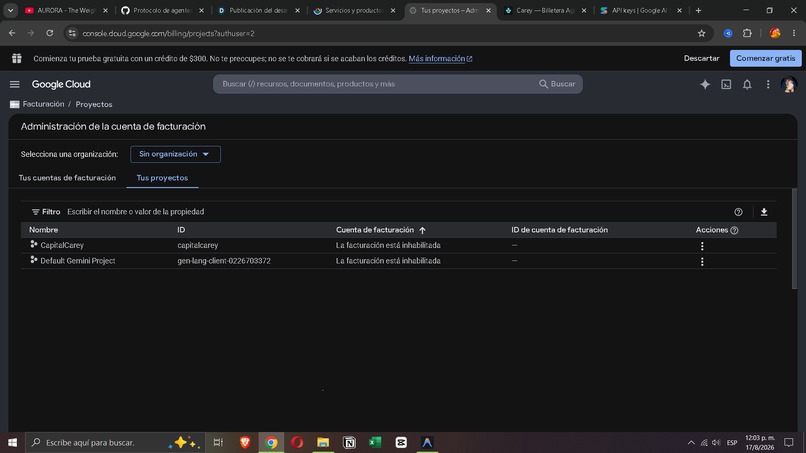Click the Buscar search button
This screenshot has height=453, width=806.
557,84
